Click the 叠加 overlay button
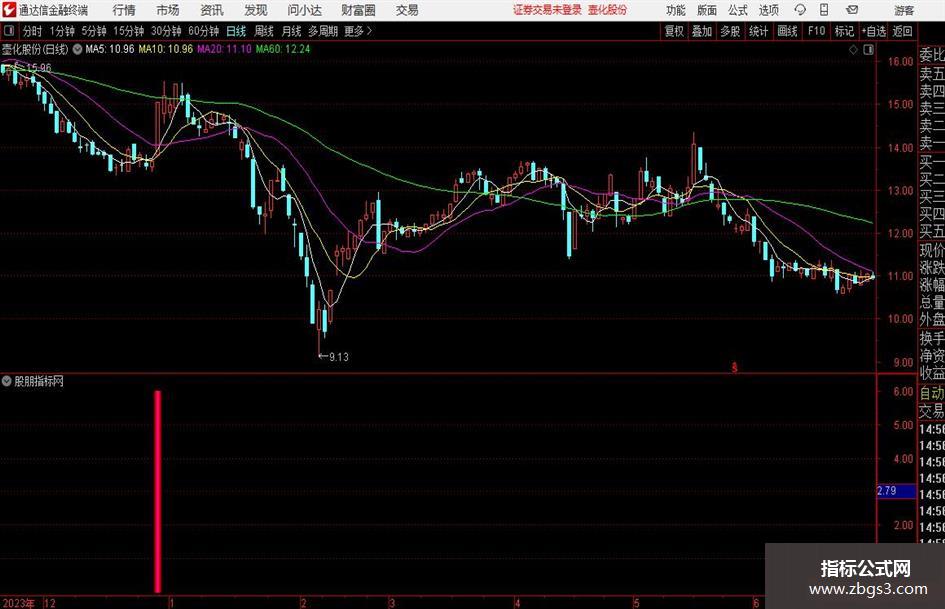The height and width of the screenshot is (609, 945). (x=702, y=31)
